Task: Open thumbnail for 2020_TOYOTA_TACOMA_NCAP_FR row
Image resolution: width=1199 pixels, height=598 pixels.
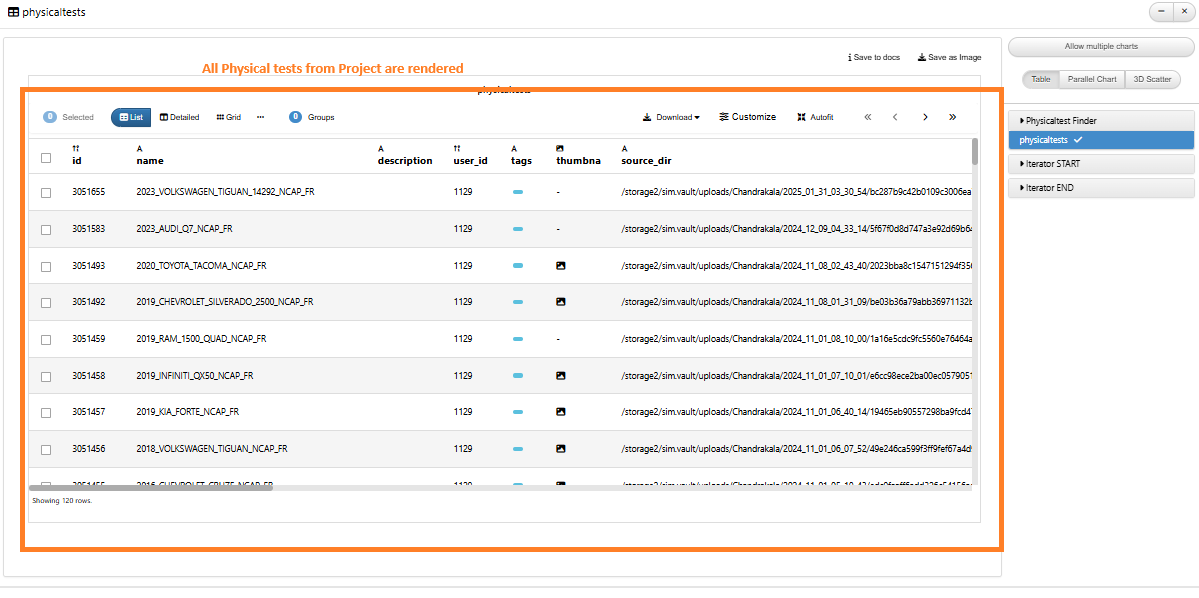Action: pos(561,266)
